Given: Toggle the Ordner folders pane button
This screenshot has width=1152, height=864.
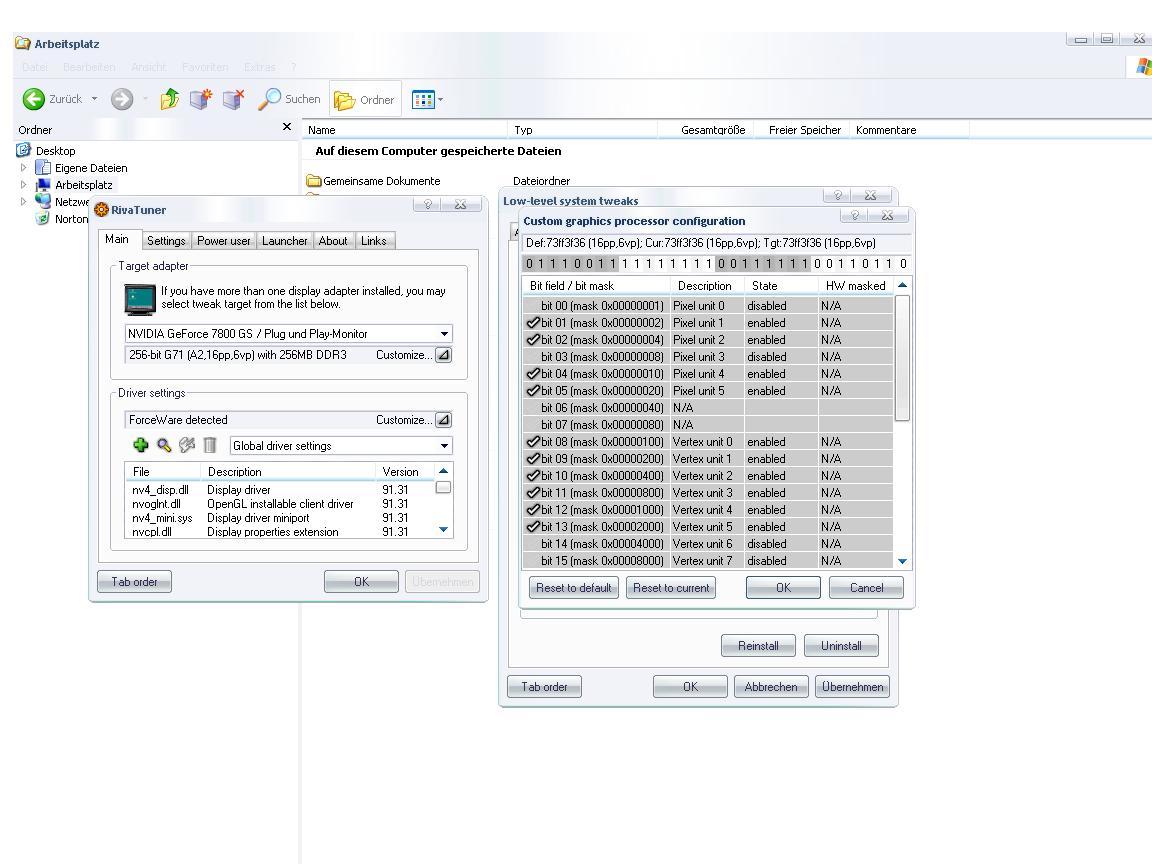Looking at the screenshot, I should (x=365, y=99).
